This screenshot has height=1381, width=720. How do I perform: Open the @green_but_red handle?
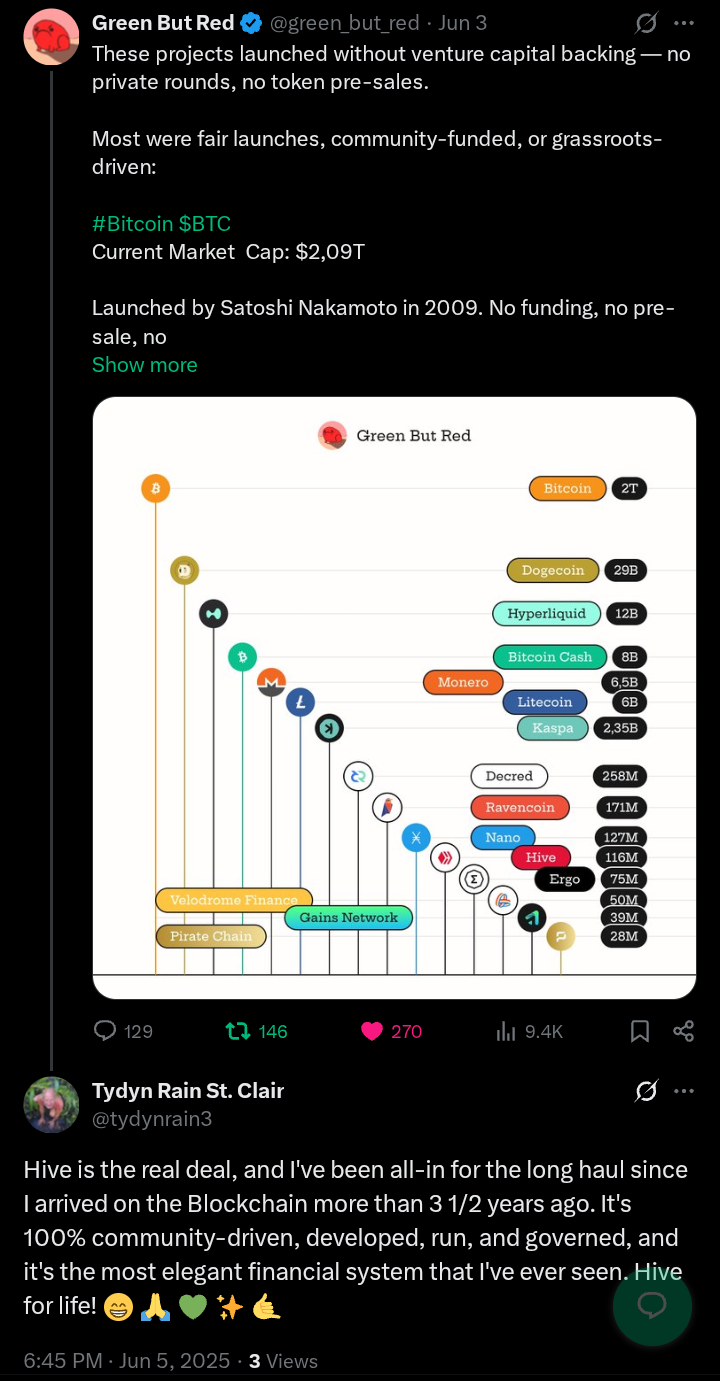click(x=331, y=23)
